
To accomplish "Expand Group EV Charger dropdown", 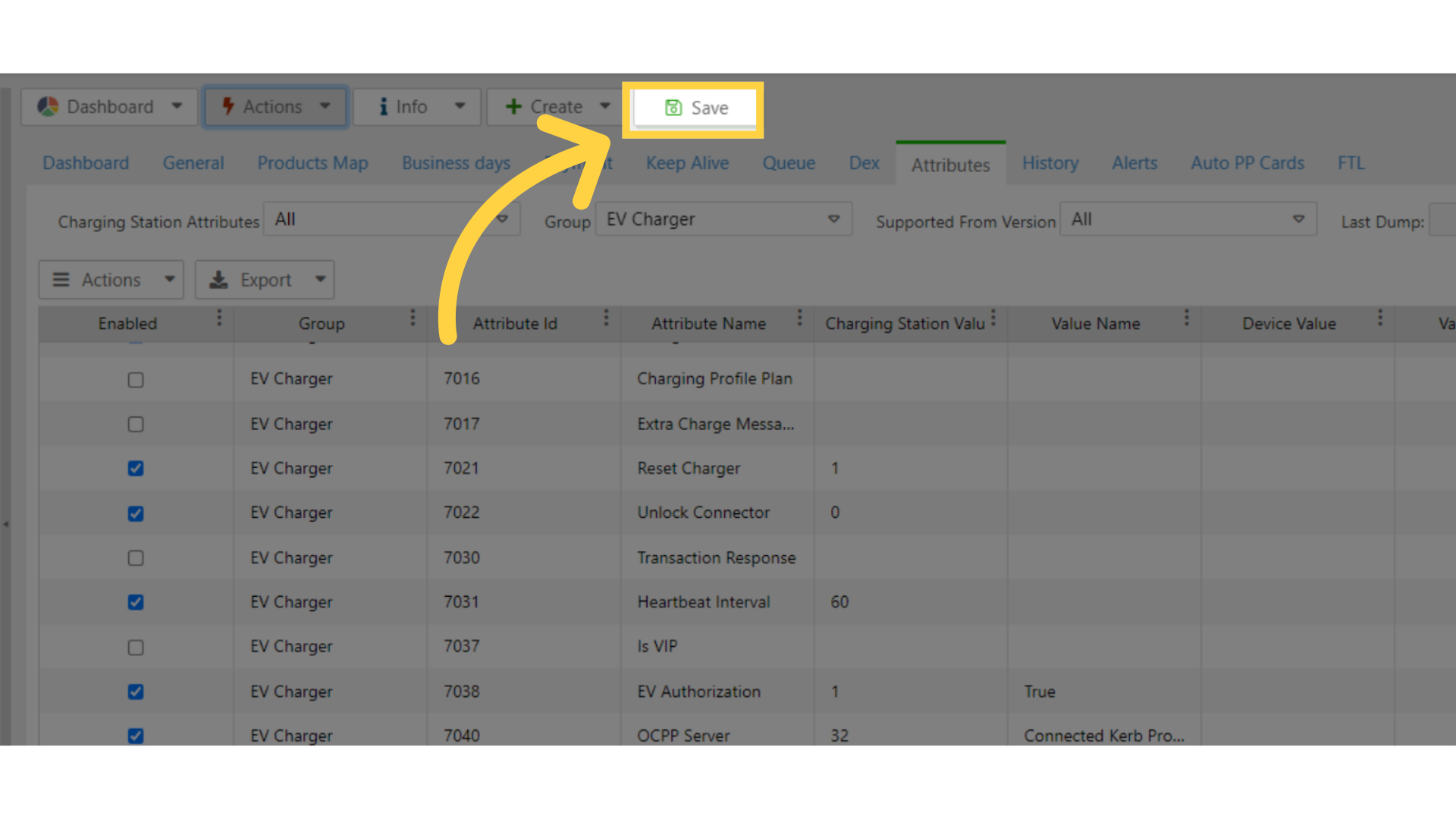I will point(833,219).
